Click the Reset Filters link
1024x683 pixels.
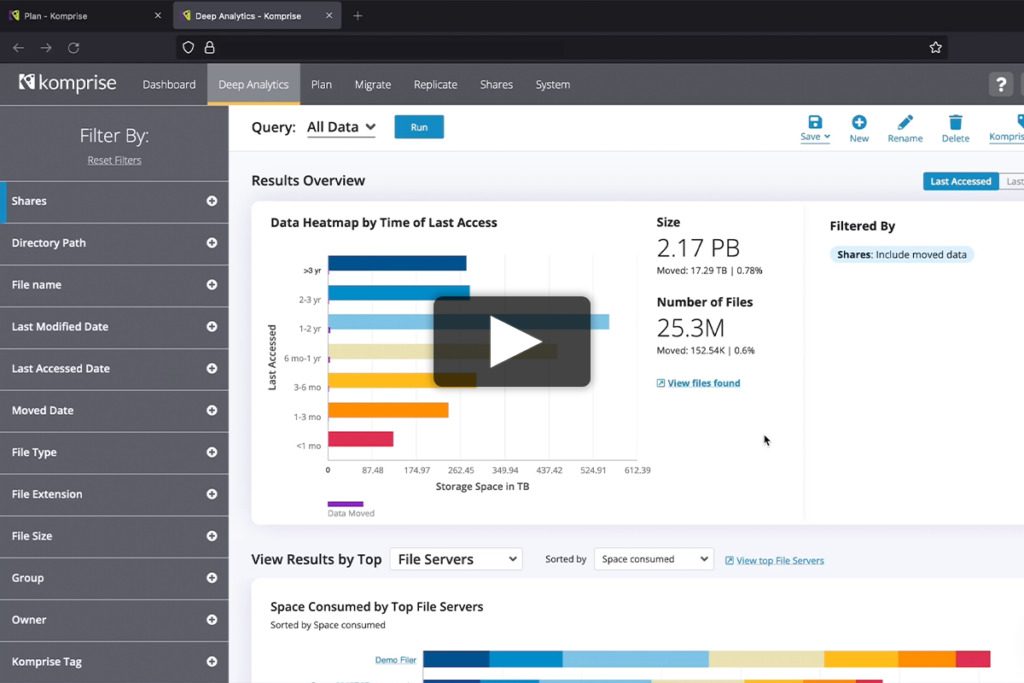[x=114, y=160]
